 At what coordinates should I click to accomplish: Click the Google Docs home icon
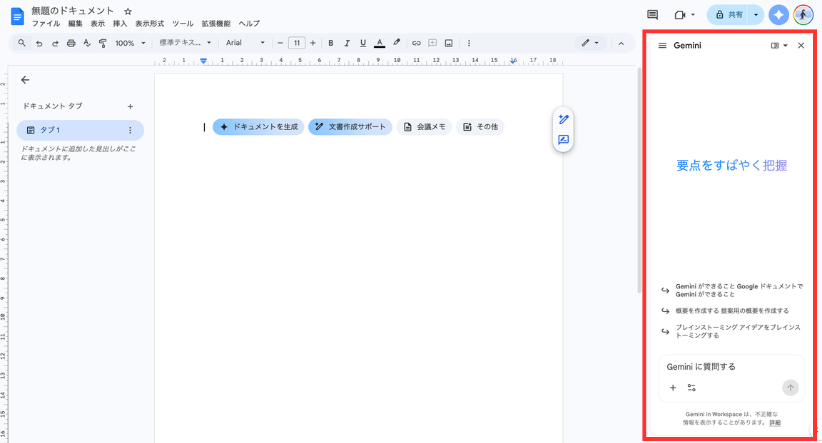point(17,17)
